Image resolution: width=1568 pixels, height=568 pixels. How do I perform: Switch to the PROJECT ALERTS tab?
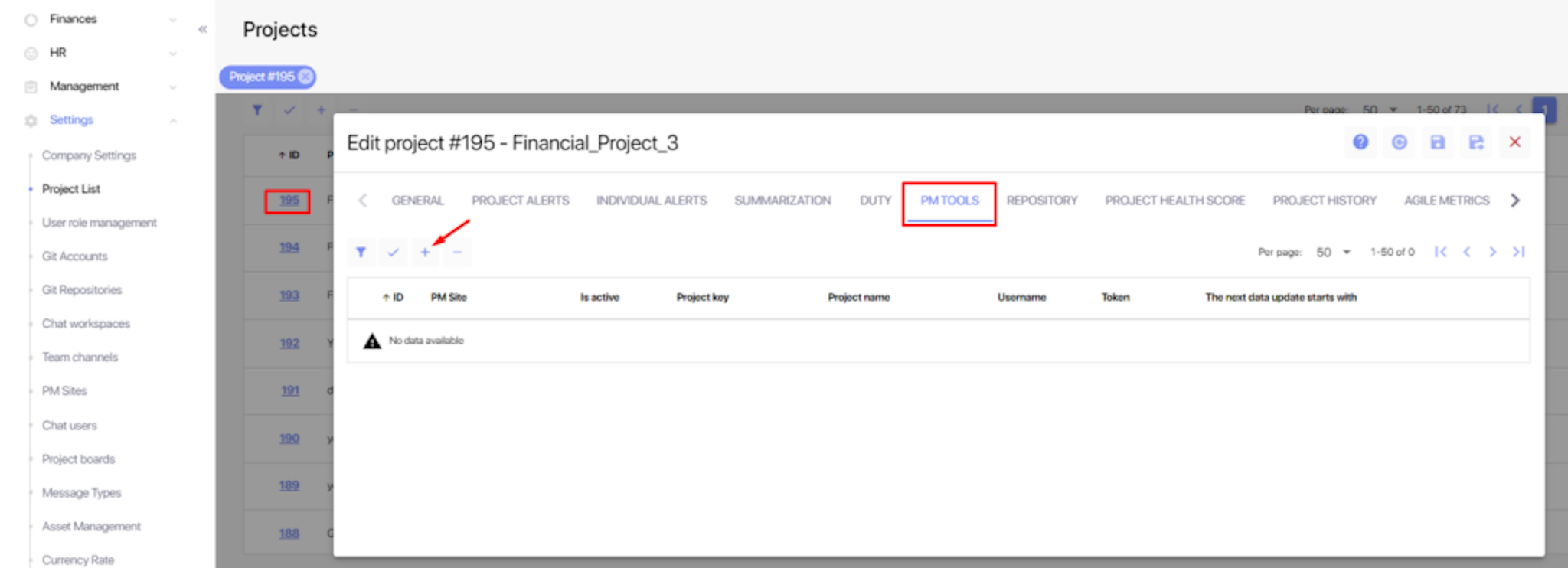pos(521,201)
